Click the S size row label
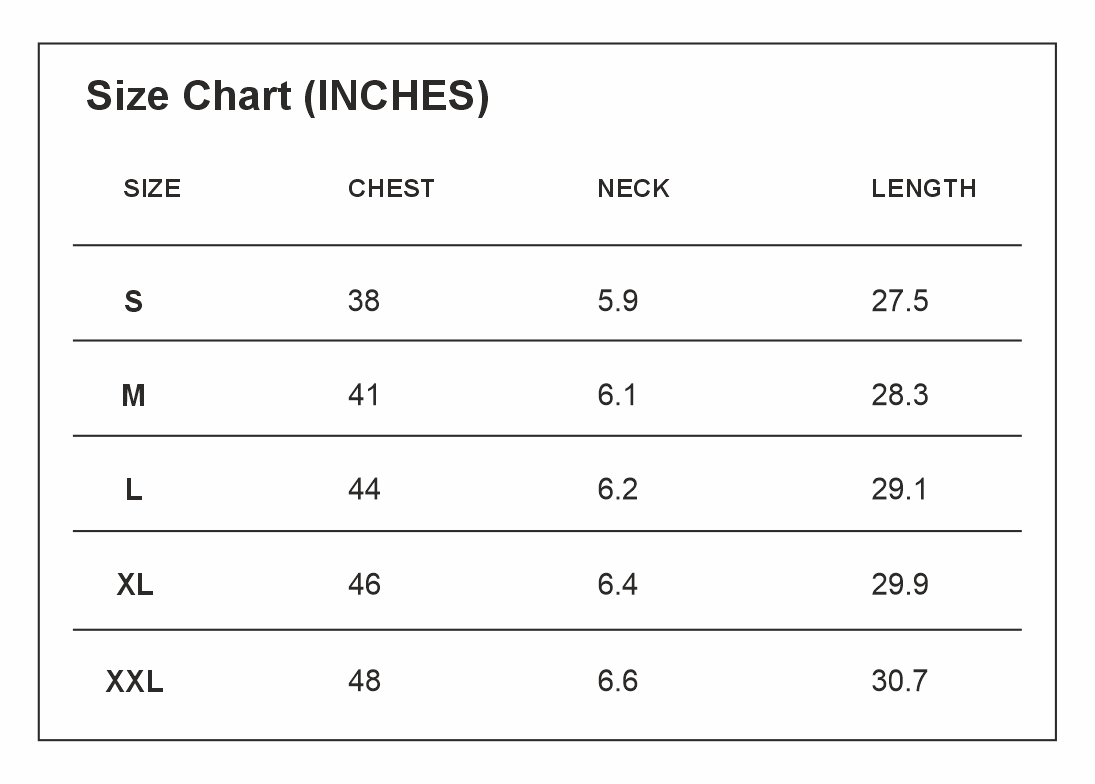Image resolution: width=1095 pixels, height=784 pixels. click(x=133, y=302)
